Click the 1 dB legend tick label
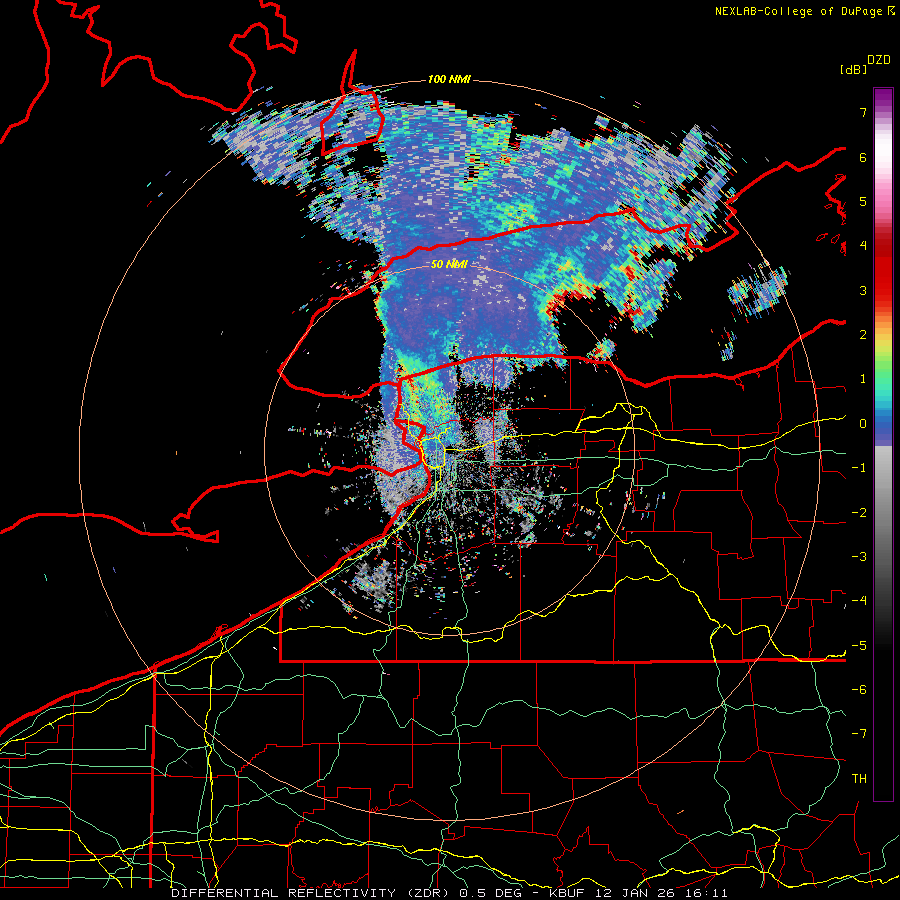The image size is (900, 900). (863, 379)
